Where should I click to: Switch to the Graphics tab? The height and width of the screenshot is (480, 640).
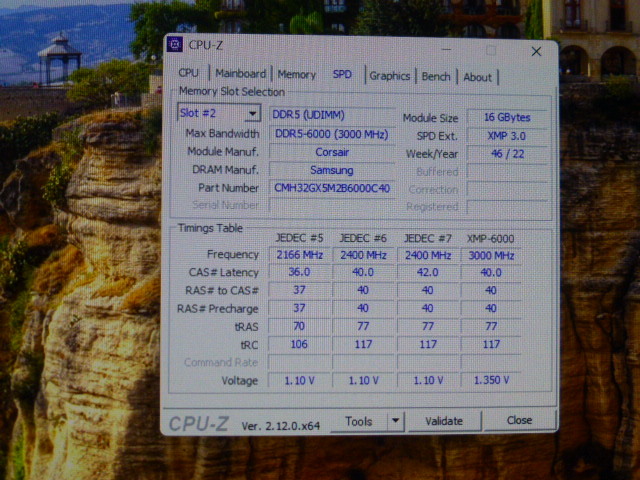click(390, 76)
